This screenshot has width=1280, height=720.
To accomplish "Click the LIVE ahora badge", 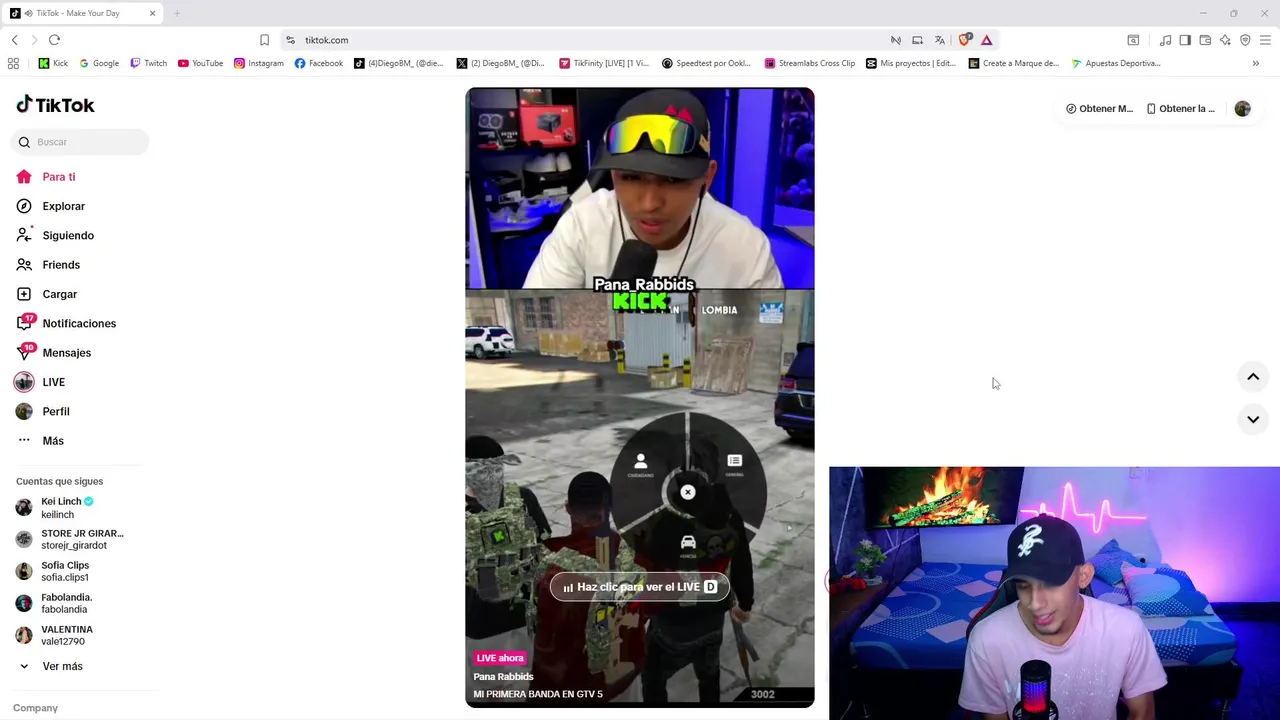I will pos(499,658).
